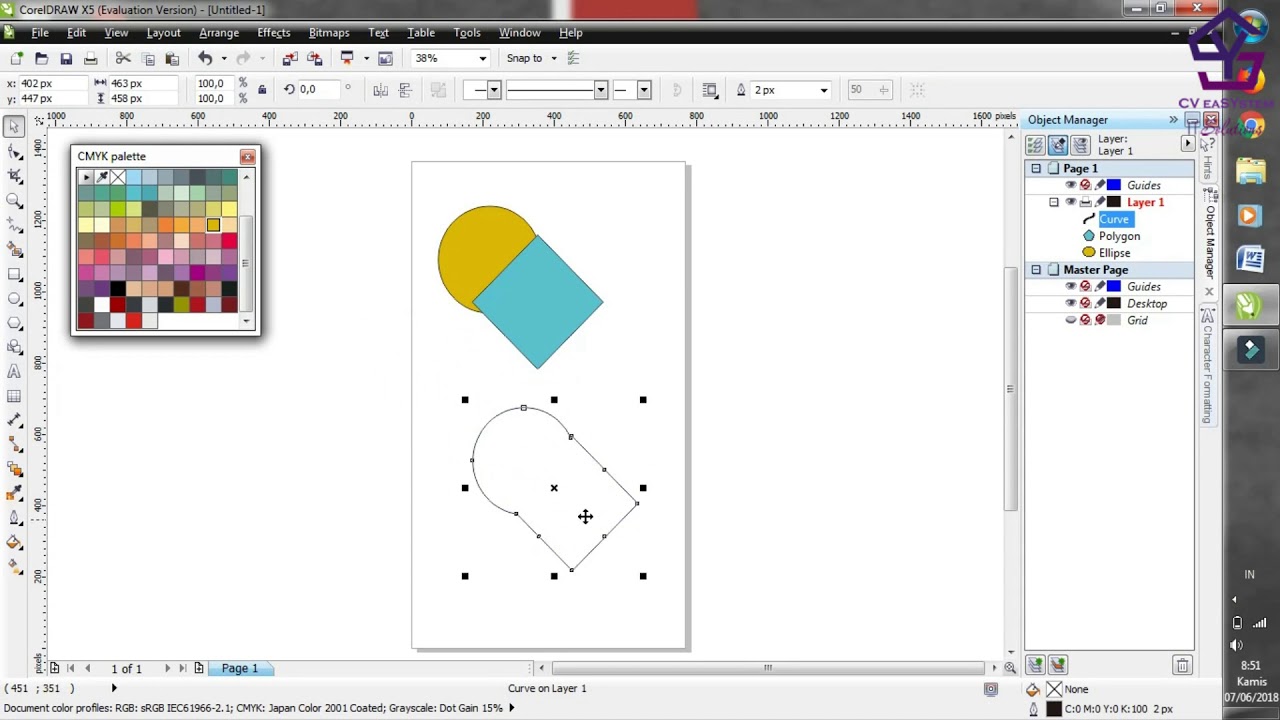Screen dimensions: 1280x720
Task: Click the Undo arrow icon
Action: (205, 59)
